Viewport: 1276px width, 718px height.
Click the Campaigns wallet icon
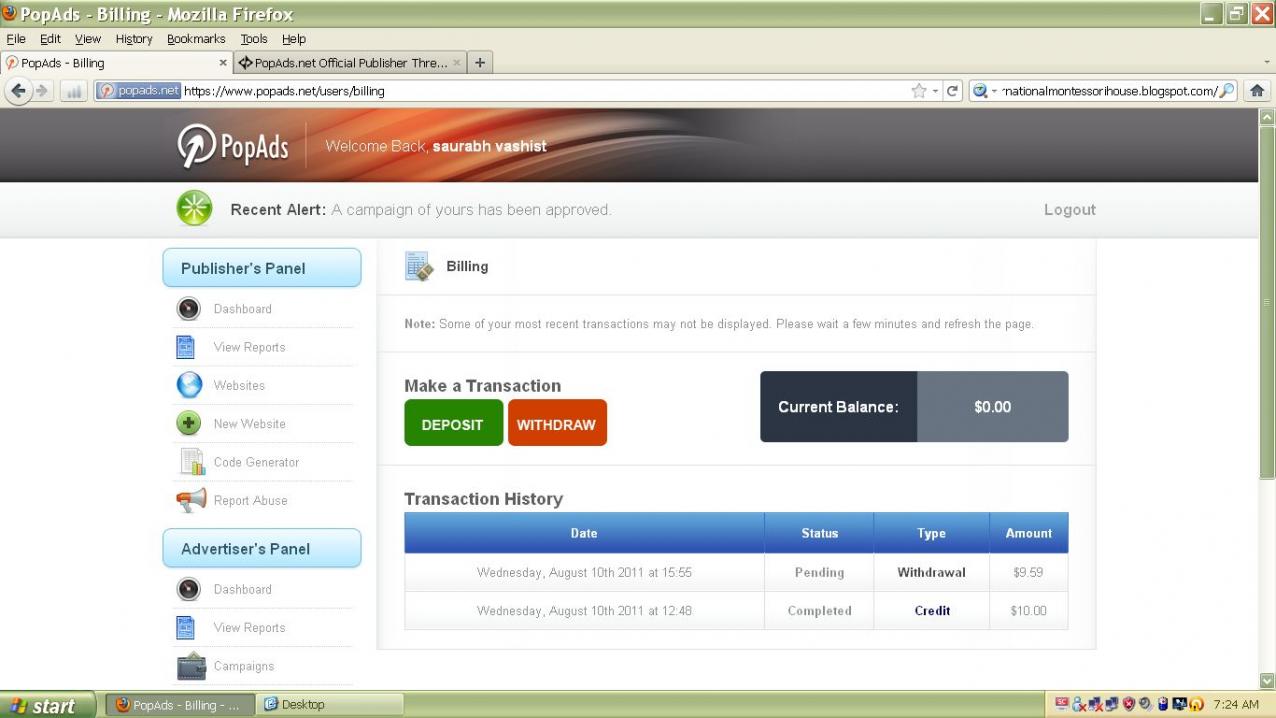(x=191, y=666)
